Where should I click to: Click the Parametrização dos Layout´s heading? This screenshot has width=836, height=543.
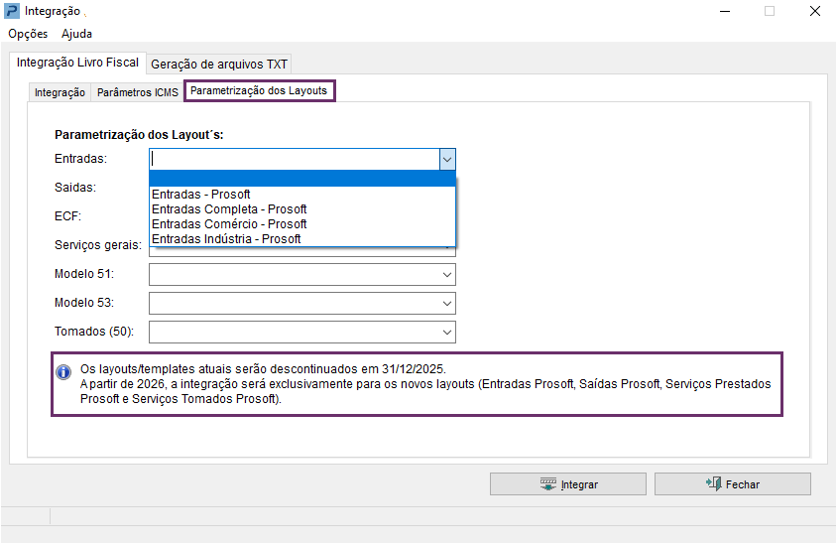pyautogui.click(x=139, y=135)
